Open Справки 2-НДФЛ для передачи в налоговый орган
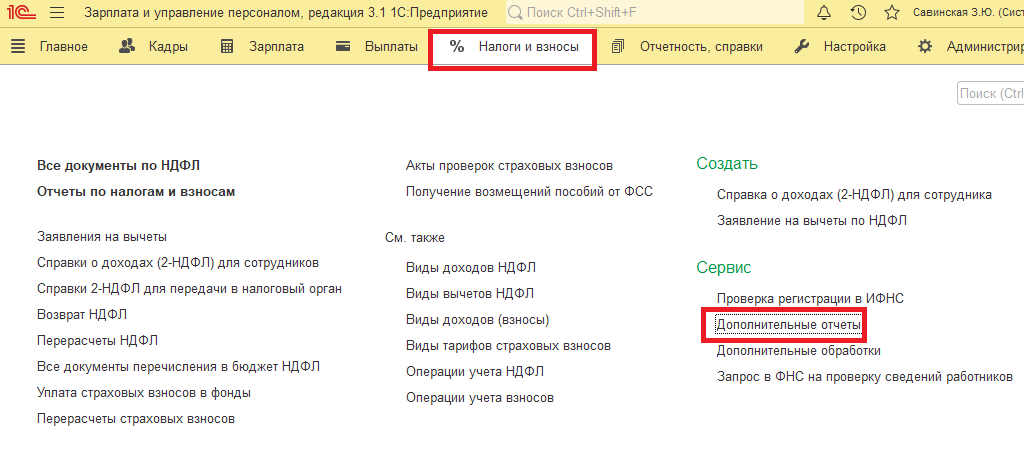The width and height of the screenshot is (1024, 455). coord(189,289)
